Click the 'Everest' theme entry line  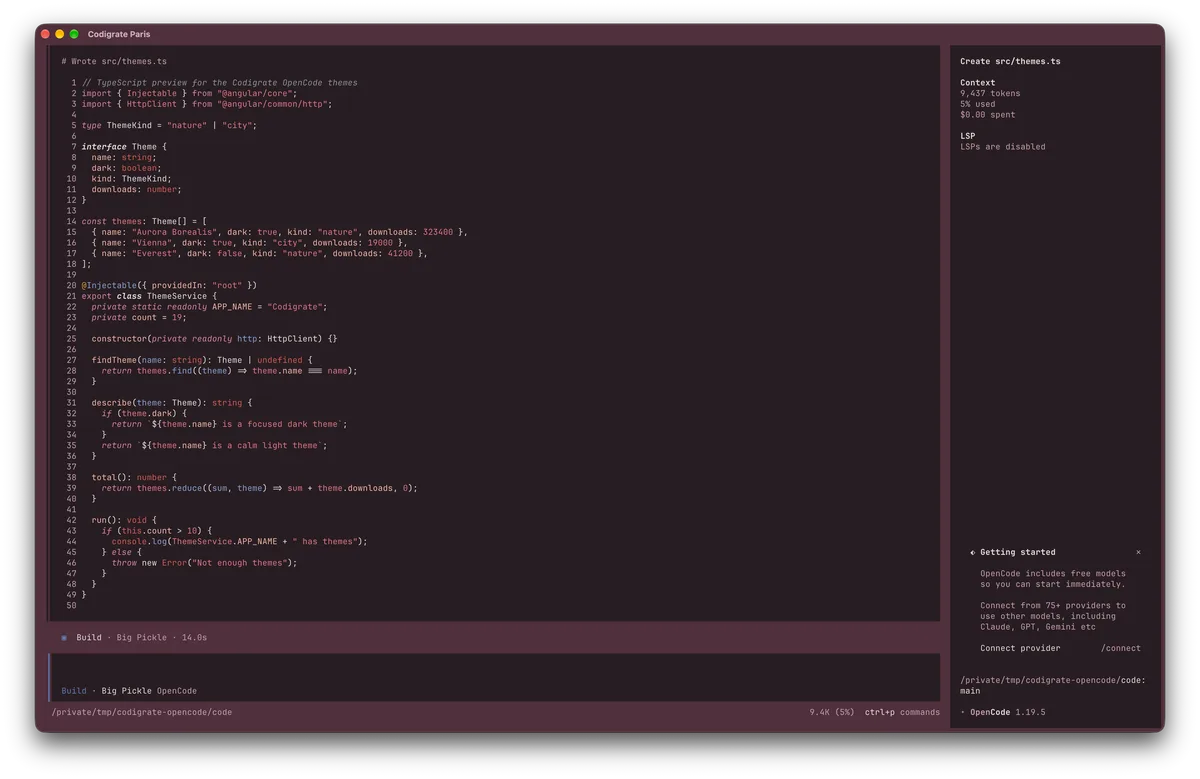[259, 253]
